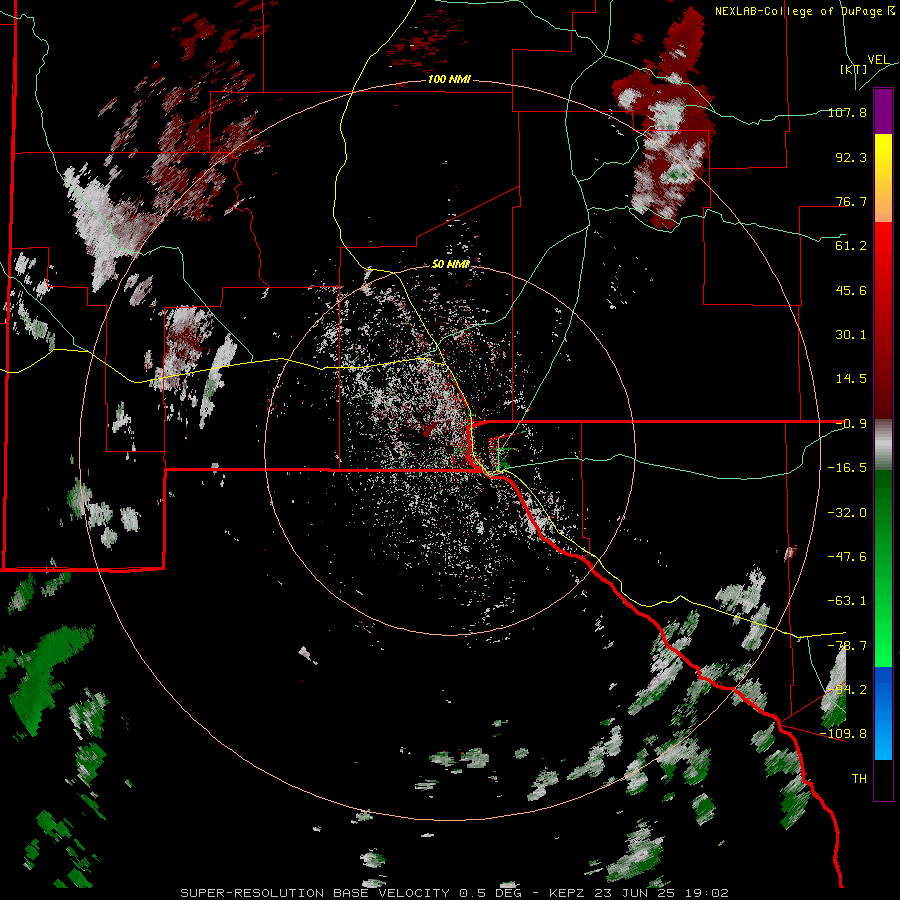Click the 61.2 velocity scale value
The image size is (900, 900).
(x=851, y=246)
